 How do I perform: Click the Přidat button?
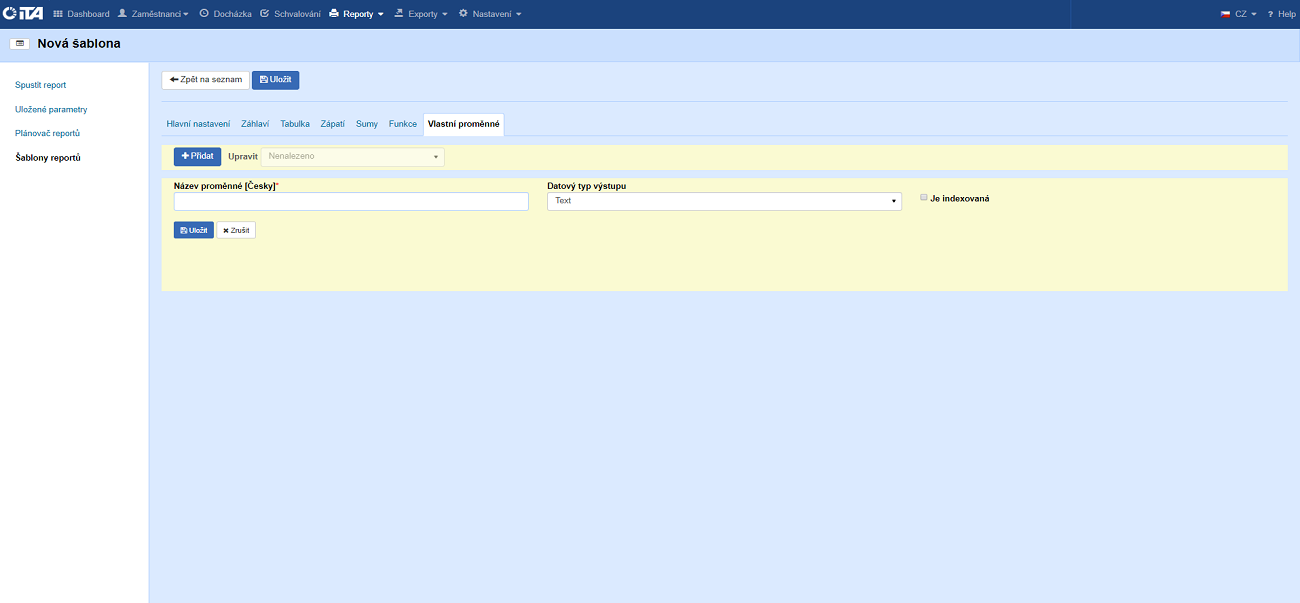point(197,157)
